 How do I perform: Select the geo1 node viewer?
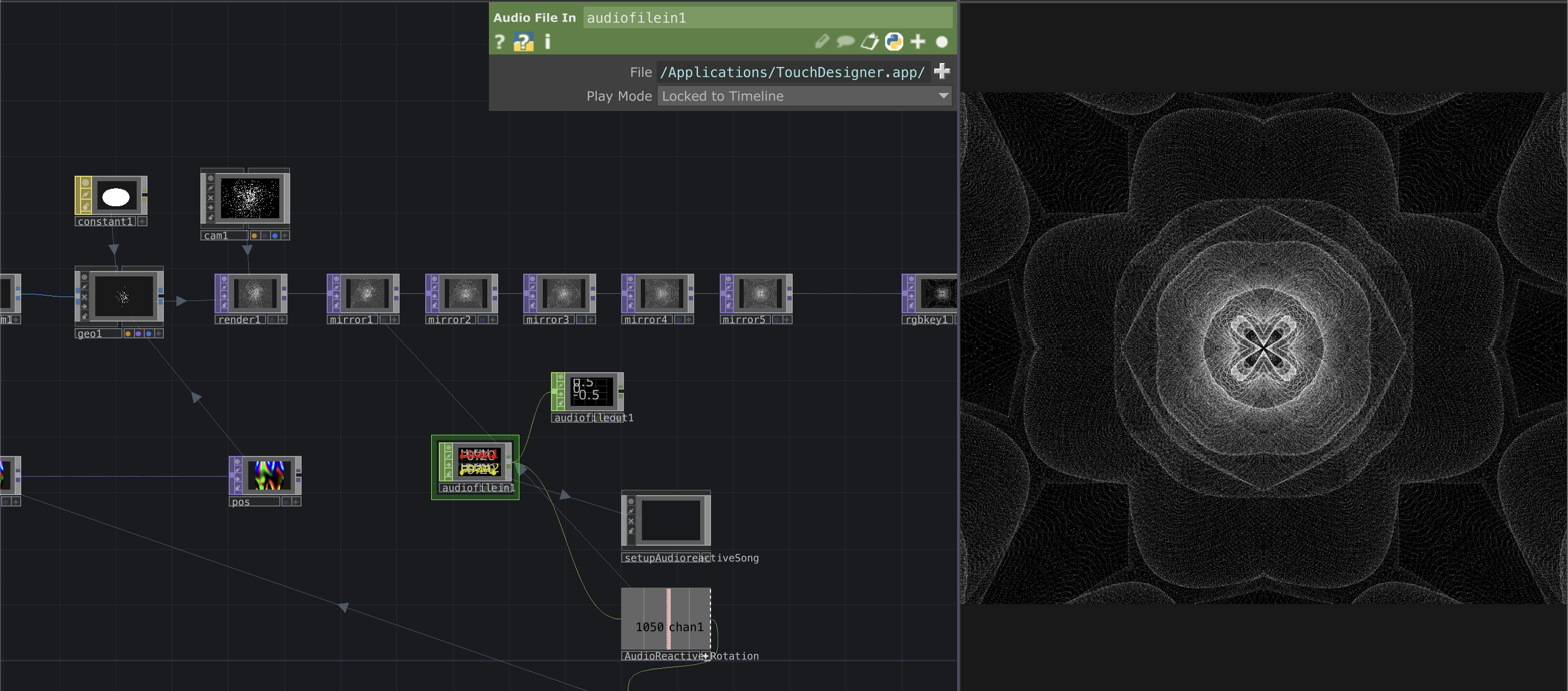pyautogui.click(x=124, y=296)
